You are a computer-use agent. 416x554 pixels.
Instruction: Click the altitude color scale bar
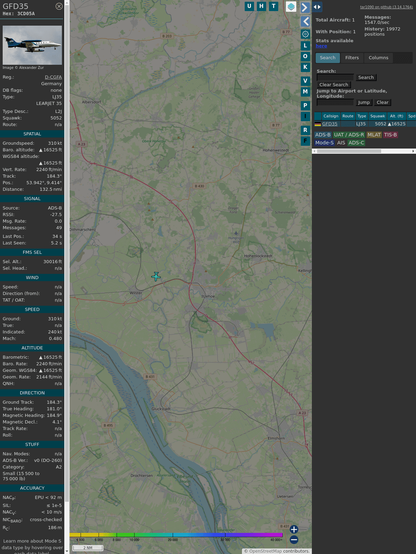176,535
